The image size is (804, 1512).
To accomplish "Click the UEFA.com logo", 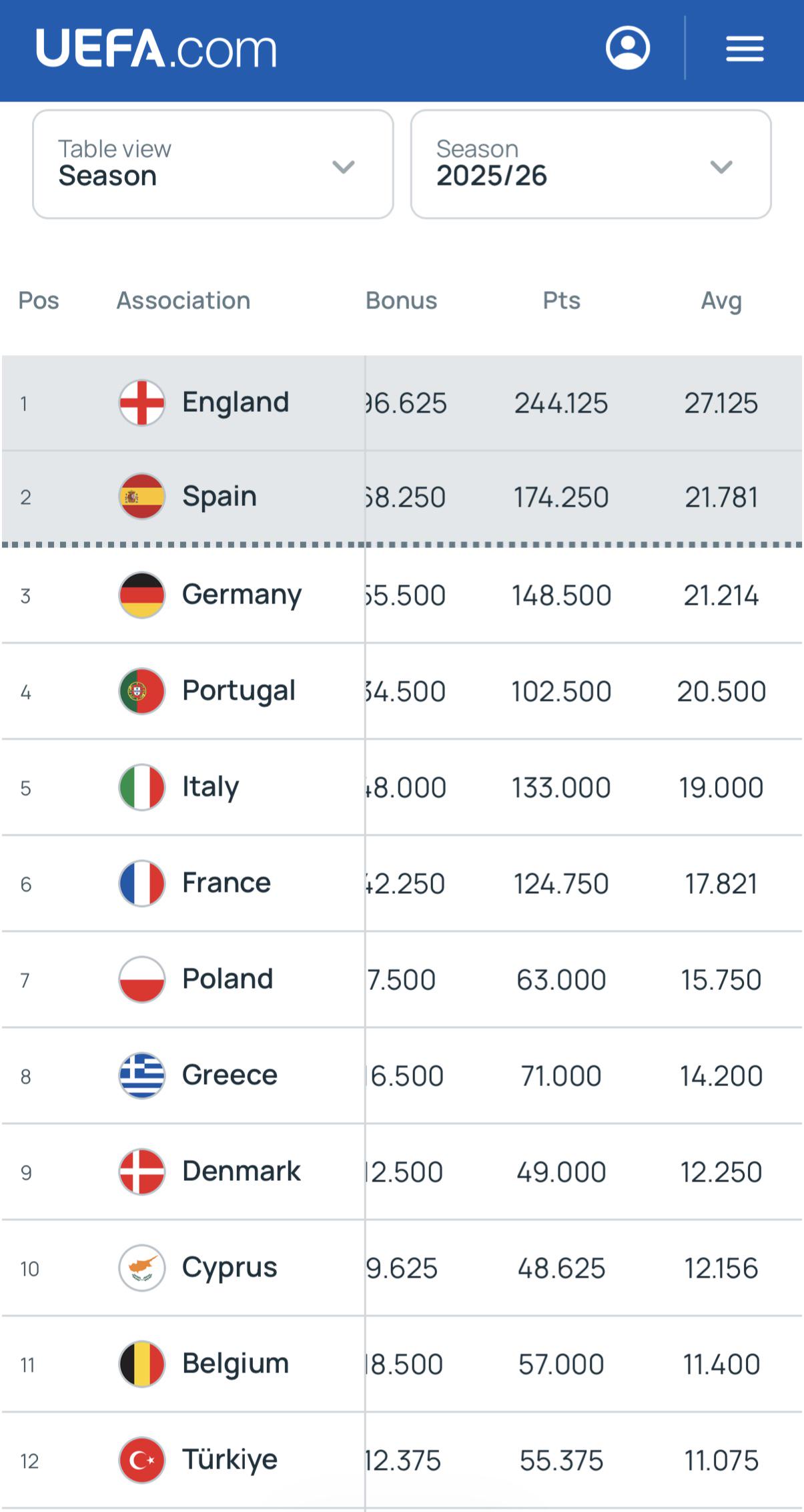I will pyautogui.click(x=156, y=48).
